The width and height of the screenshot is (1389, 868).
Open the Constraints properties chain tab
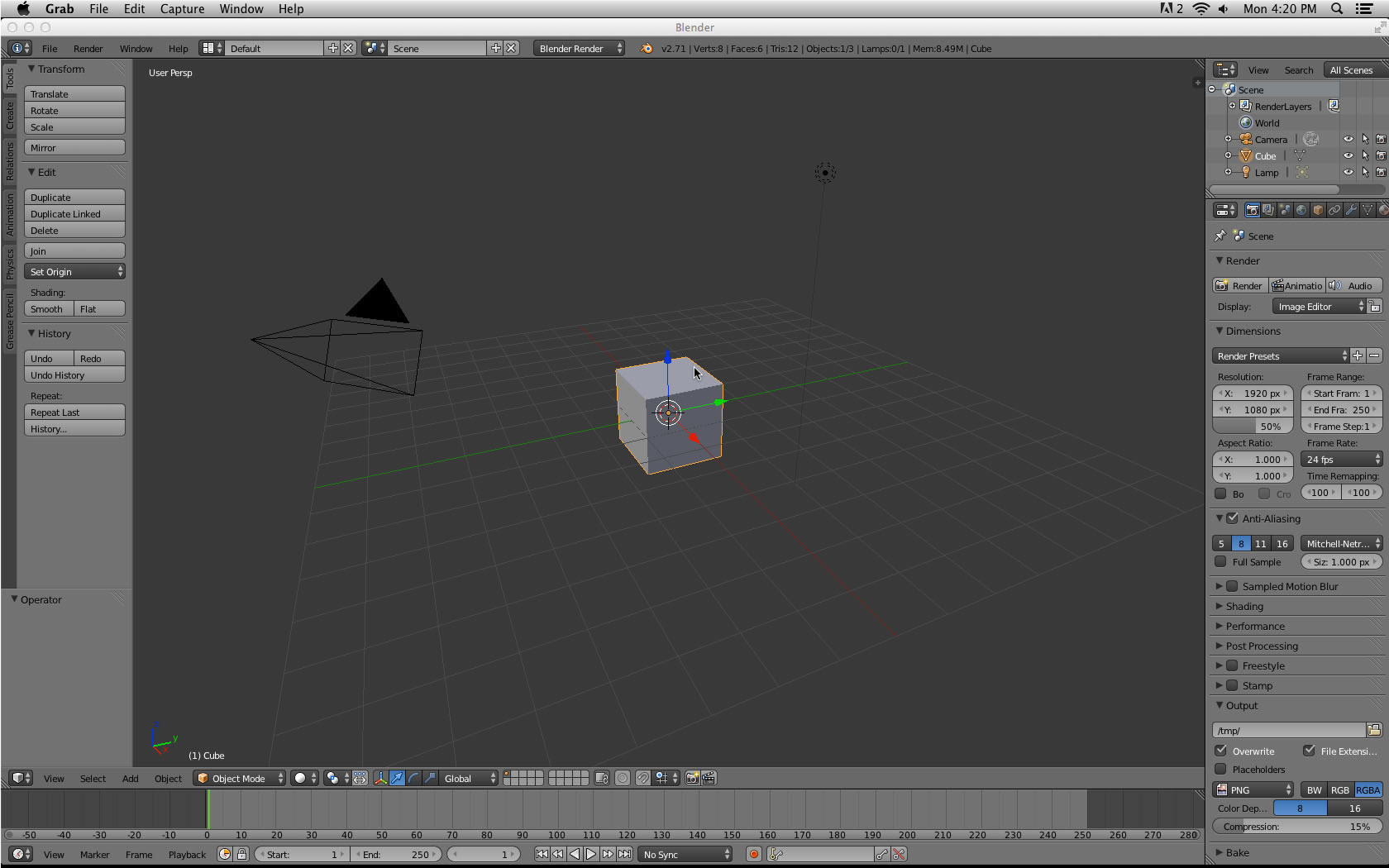(x=1334, y=210)
